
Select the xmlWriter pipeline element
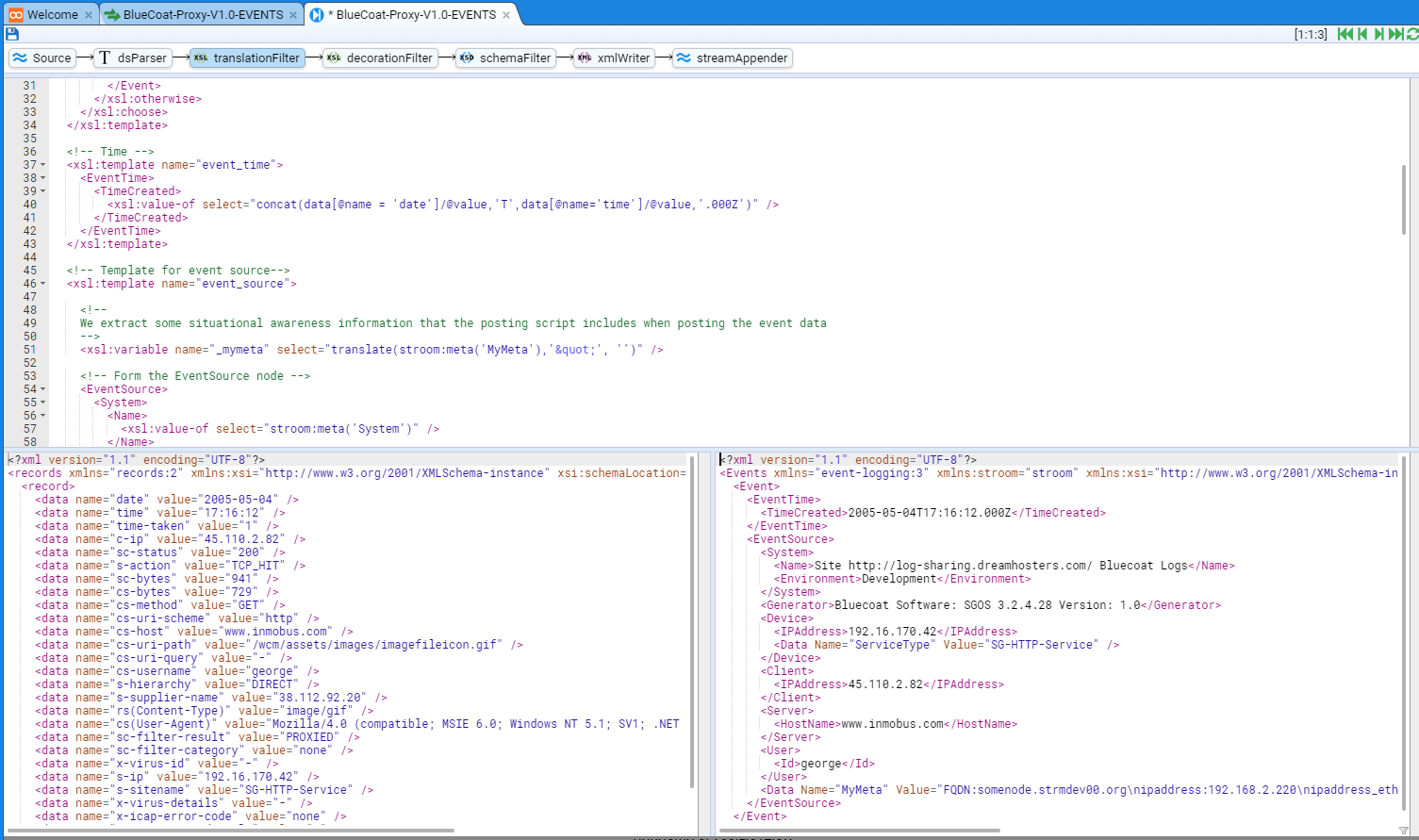tap(614, 58)
